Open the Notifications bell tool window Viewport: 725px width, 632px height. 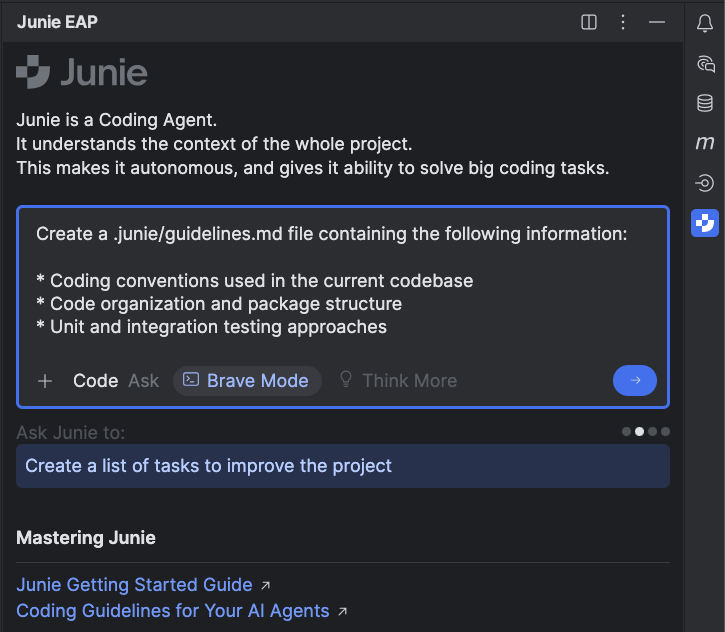(x=705, y=23)
